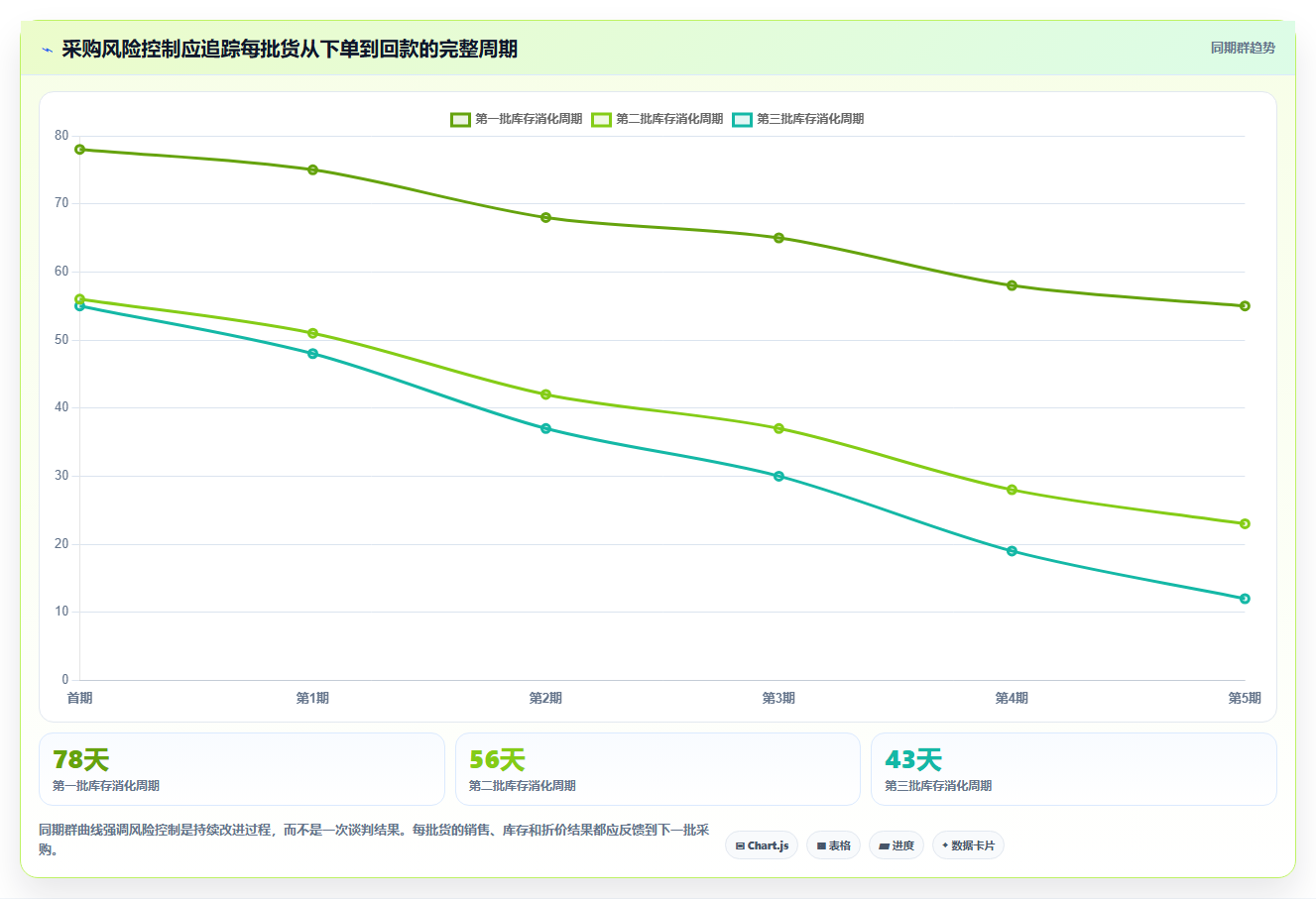Image resolution: width=1316 pixels, height=899 pixels.
Task: Click the lightning icon beside the title
Action: pyautogui.click(x=47, y=50)
